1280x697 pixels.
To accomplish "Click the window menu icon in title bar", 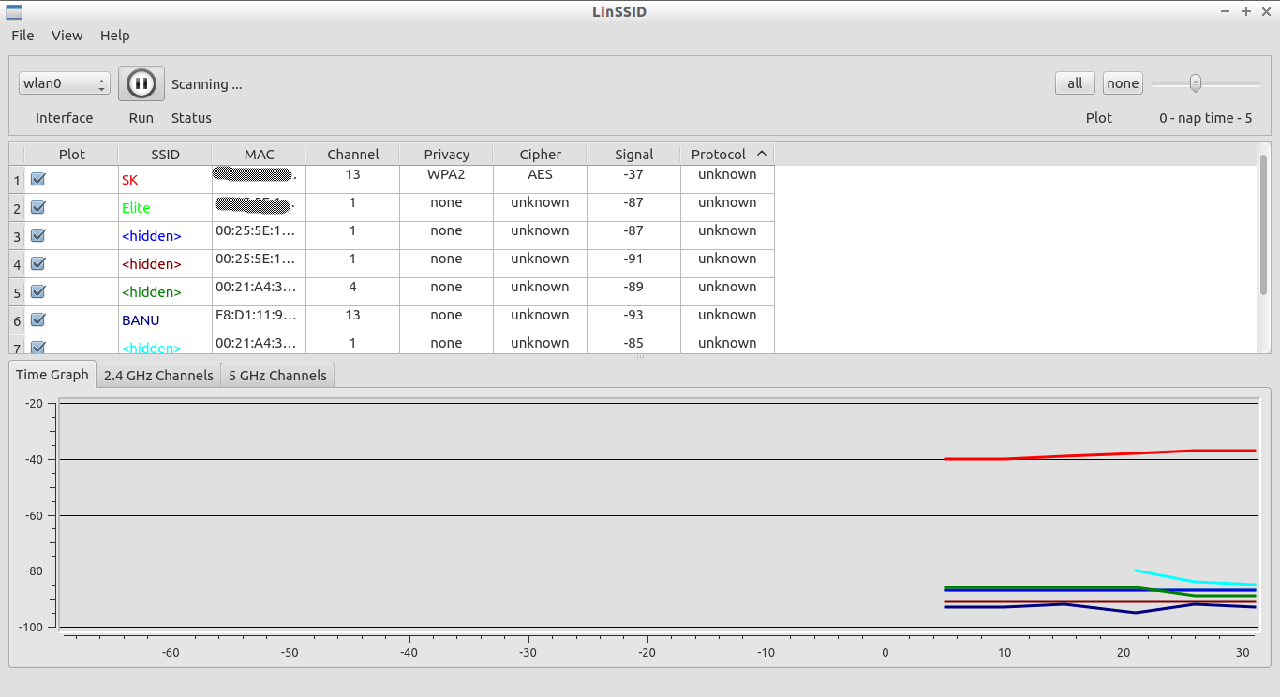I will click(14, 12).
